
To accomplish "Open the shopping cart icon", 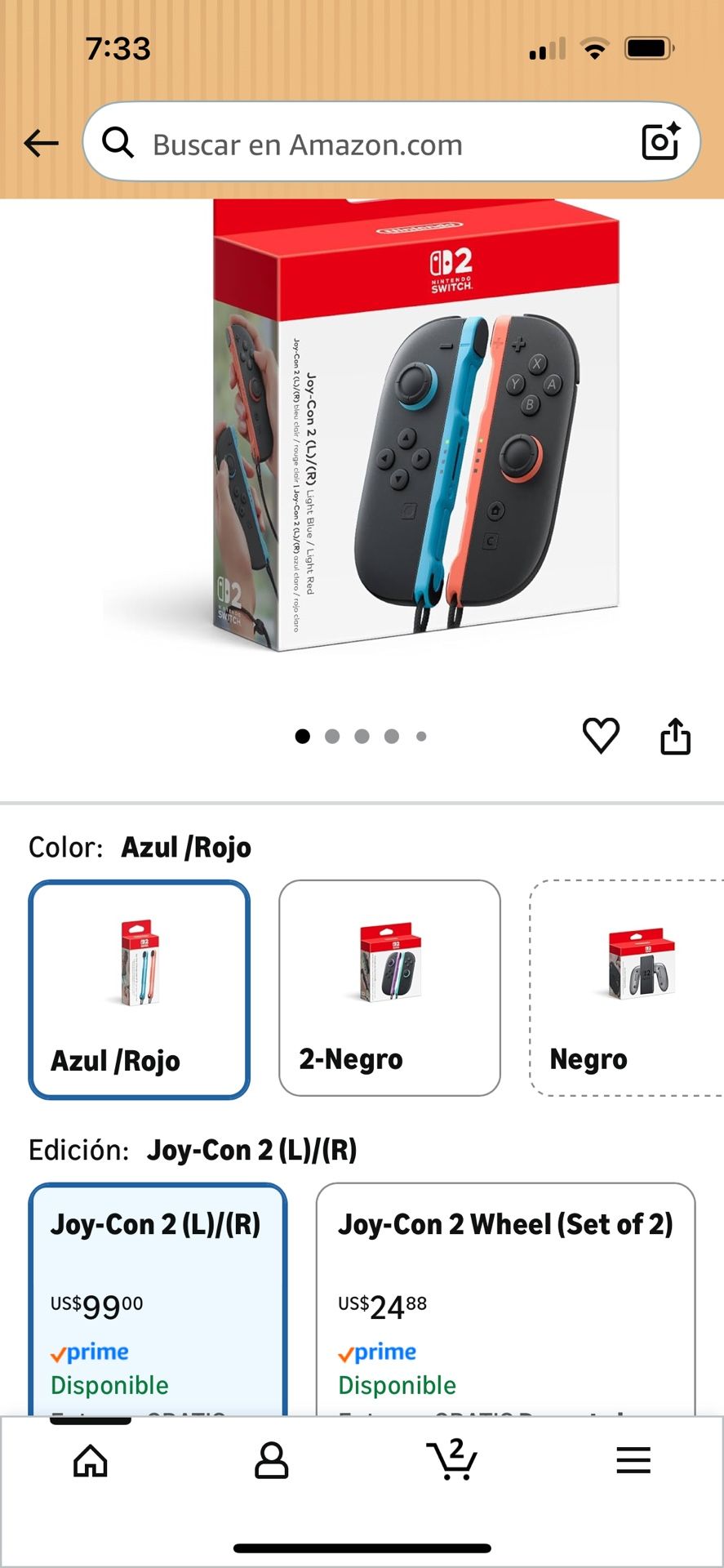I will (452, 1459).
